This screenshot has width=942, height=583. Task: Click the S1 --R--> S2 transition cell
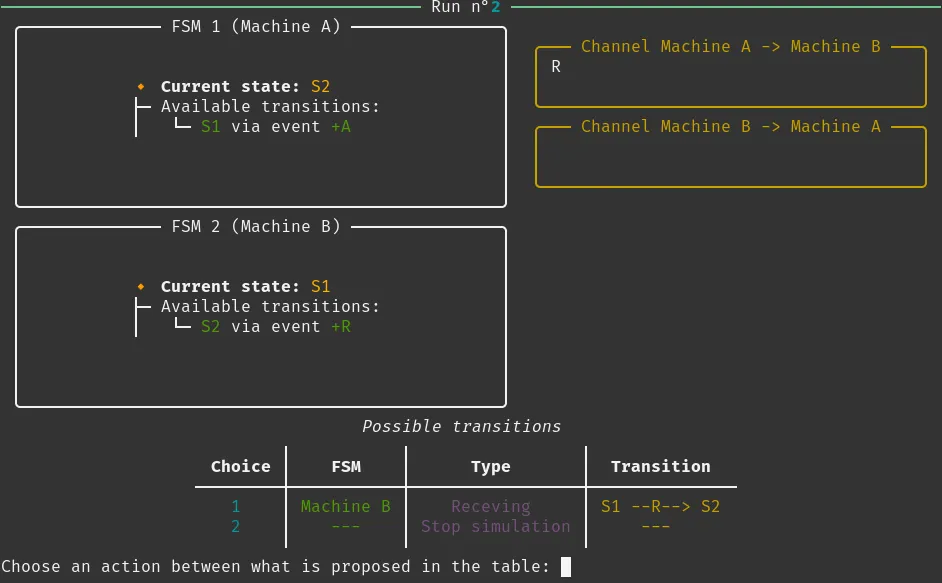click(x=660, y=506)
